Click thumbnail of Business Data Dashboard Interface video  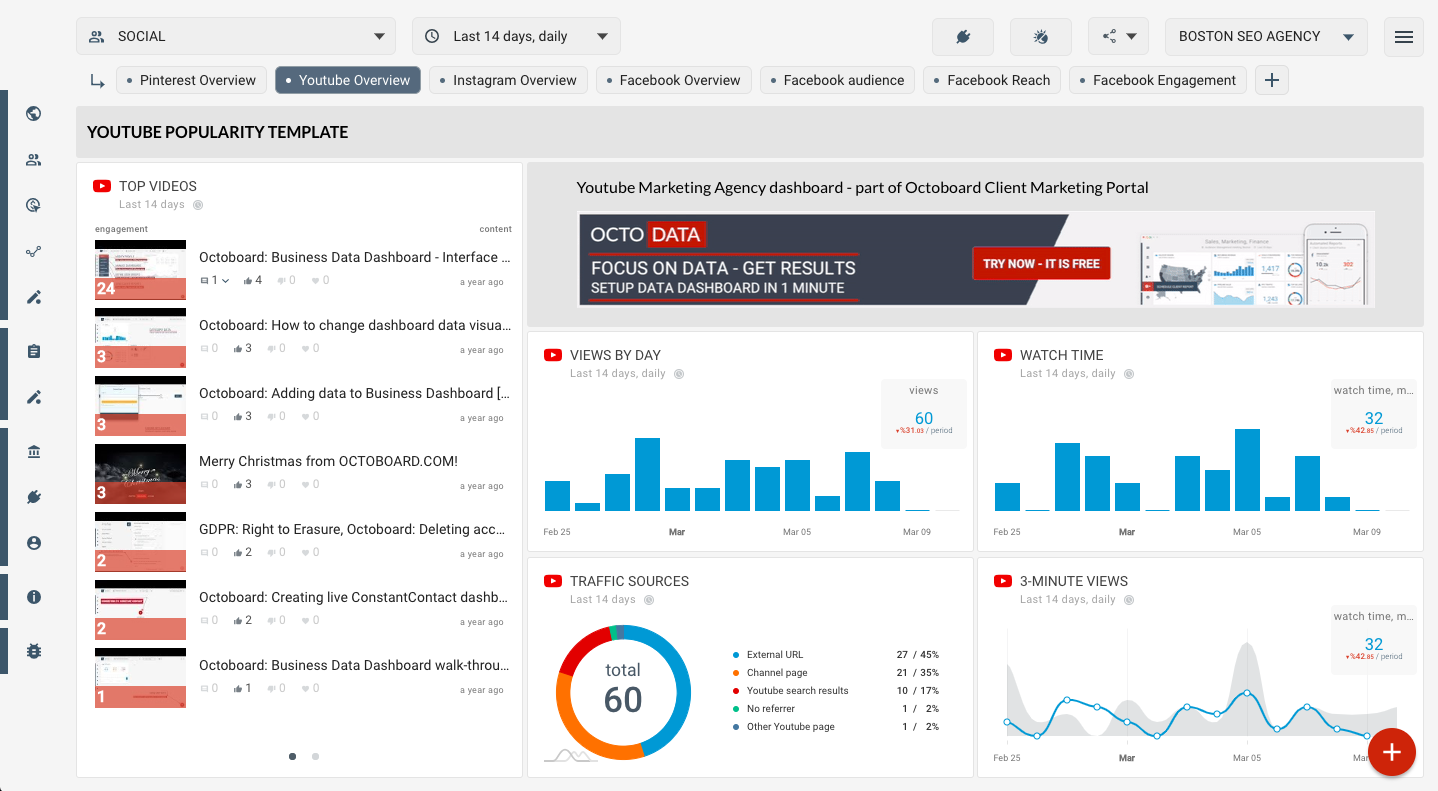(x=140, y=270)
